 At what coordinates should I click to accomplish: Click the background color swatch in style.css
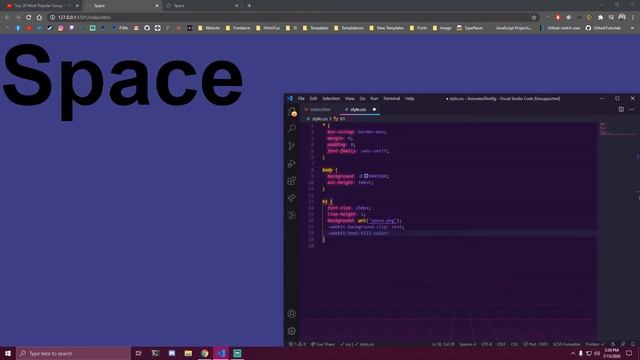tap(366, 176)
